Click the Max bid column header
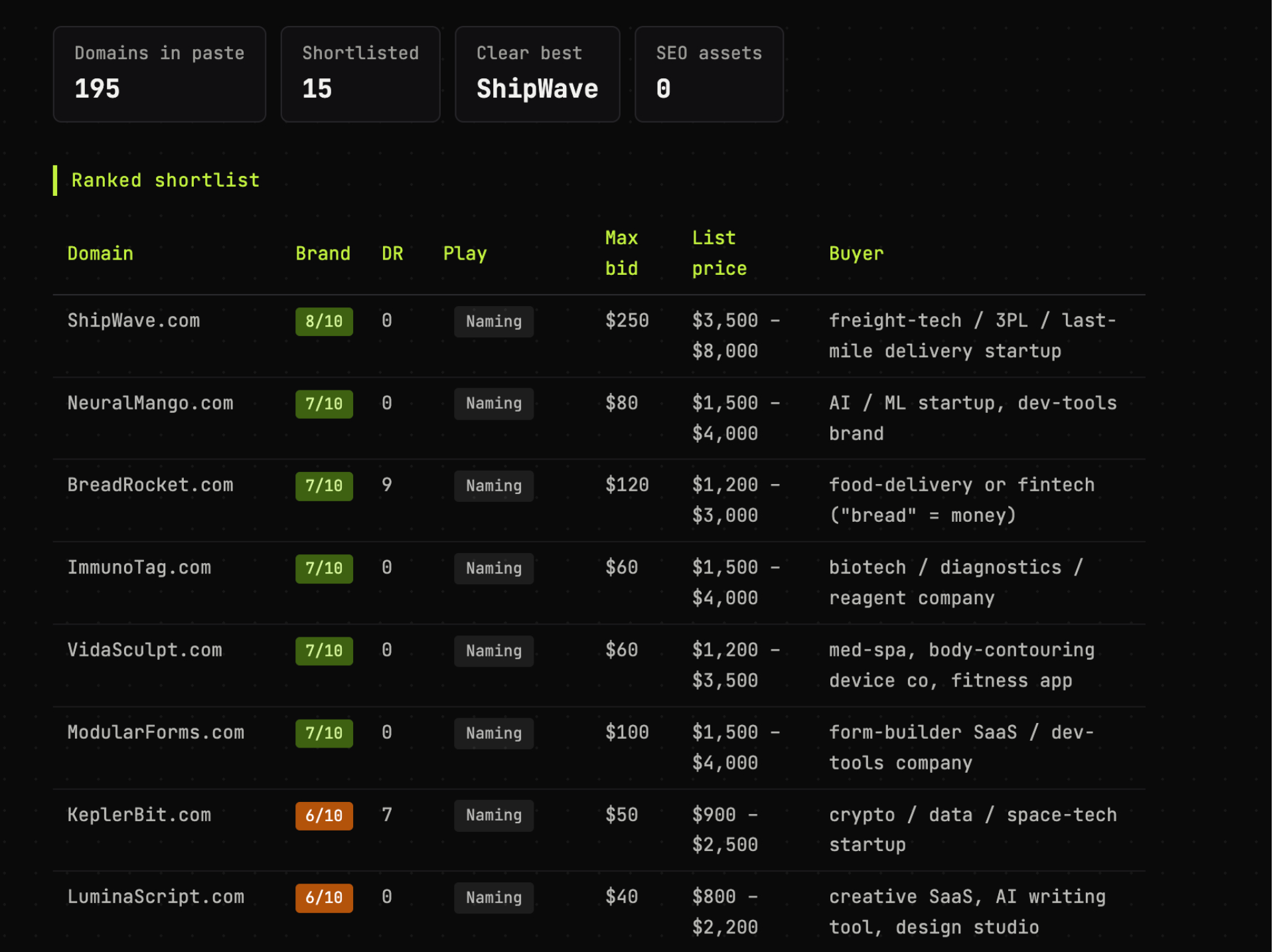 coord(622,253)
